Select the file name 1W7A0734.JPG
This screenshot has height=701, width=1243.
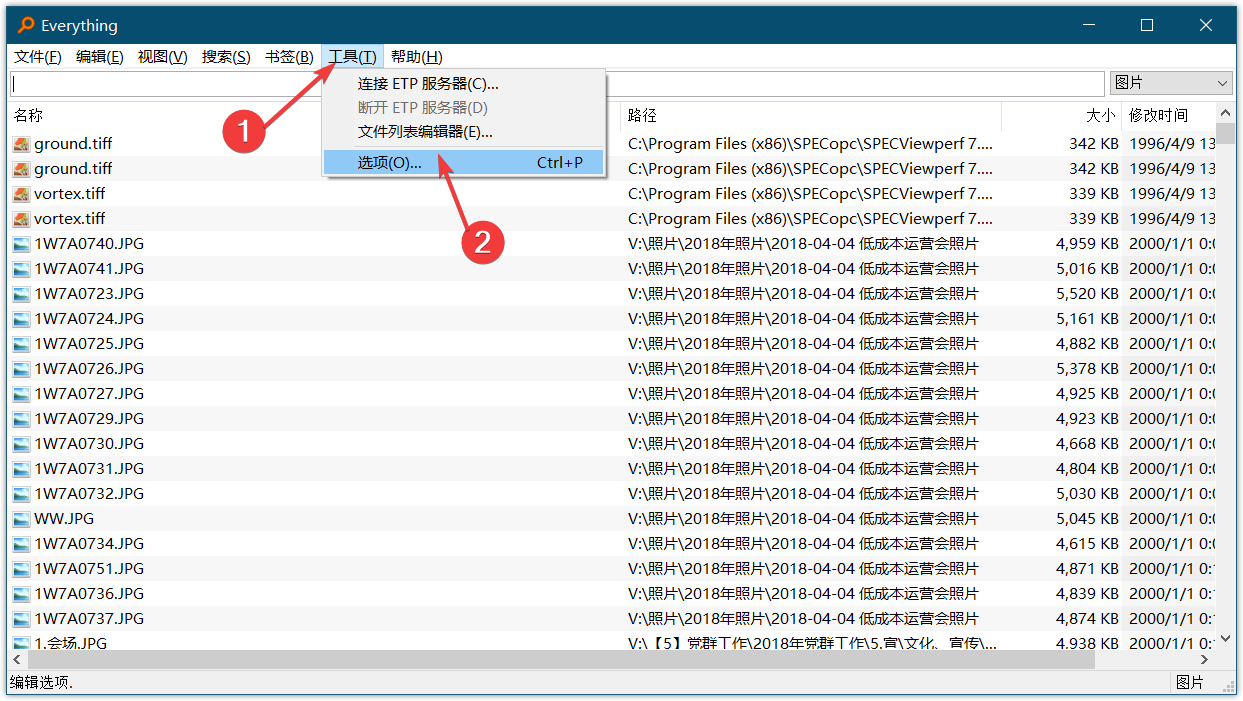coord(89,543)
